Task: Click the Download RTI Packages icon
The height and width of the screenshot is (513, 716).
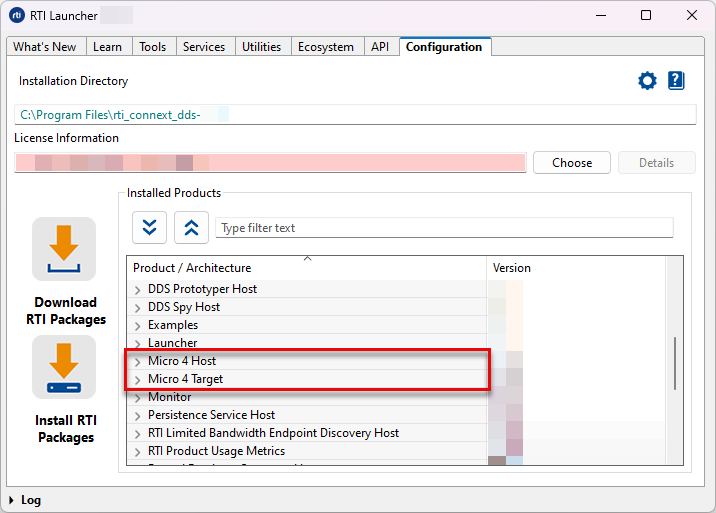Action: pyautogui.click(x=64, y=249)
